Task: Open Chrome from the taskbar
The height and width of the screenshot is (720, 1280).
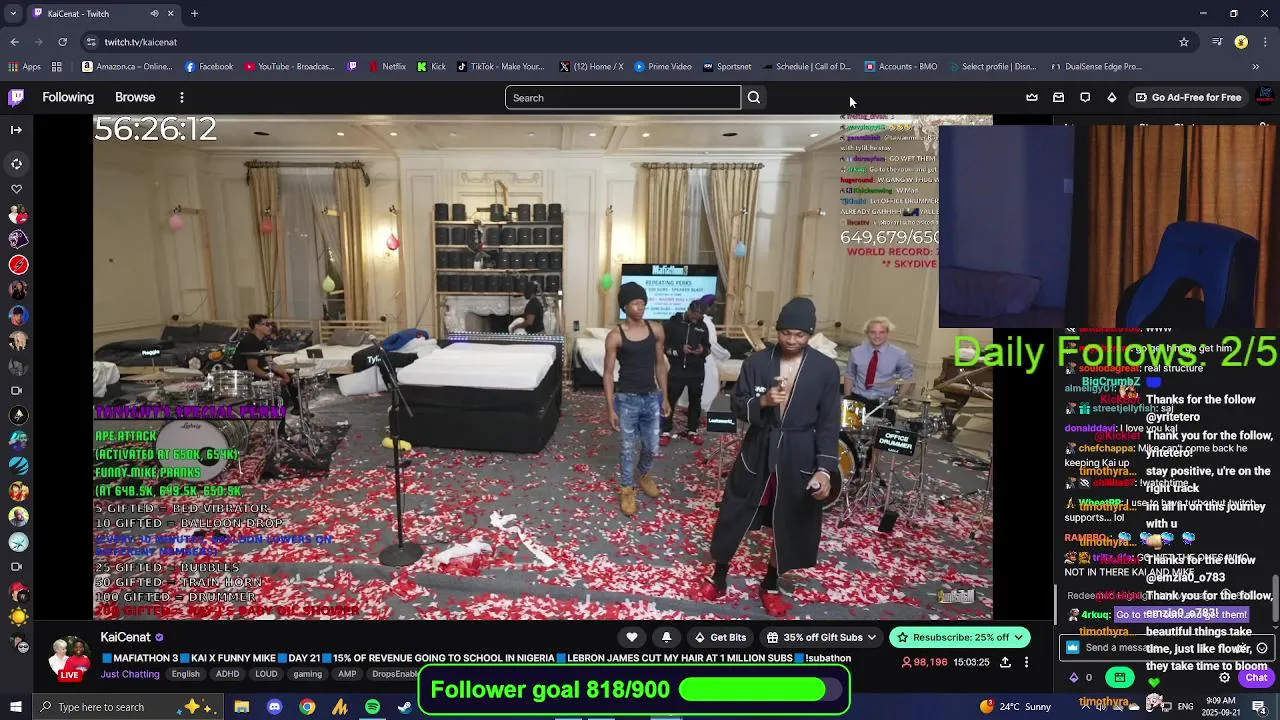Action: [x=307, y=707]
